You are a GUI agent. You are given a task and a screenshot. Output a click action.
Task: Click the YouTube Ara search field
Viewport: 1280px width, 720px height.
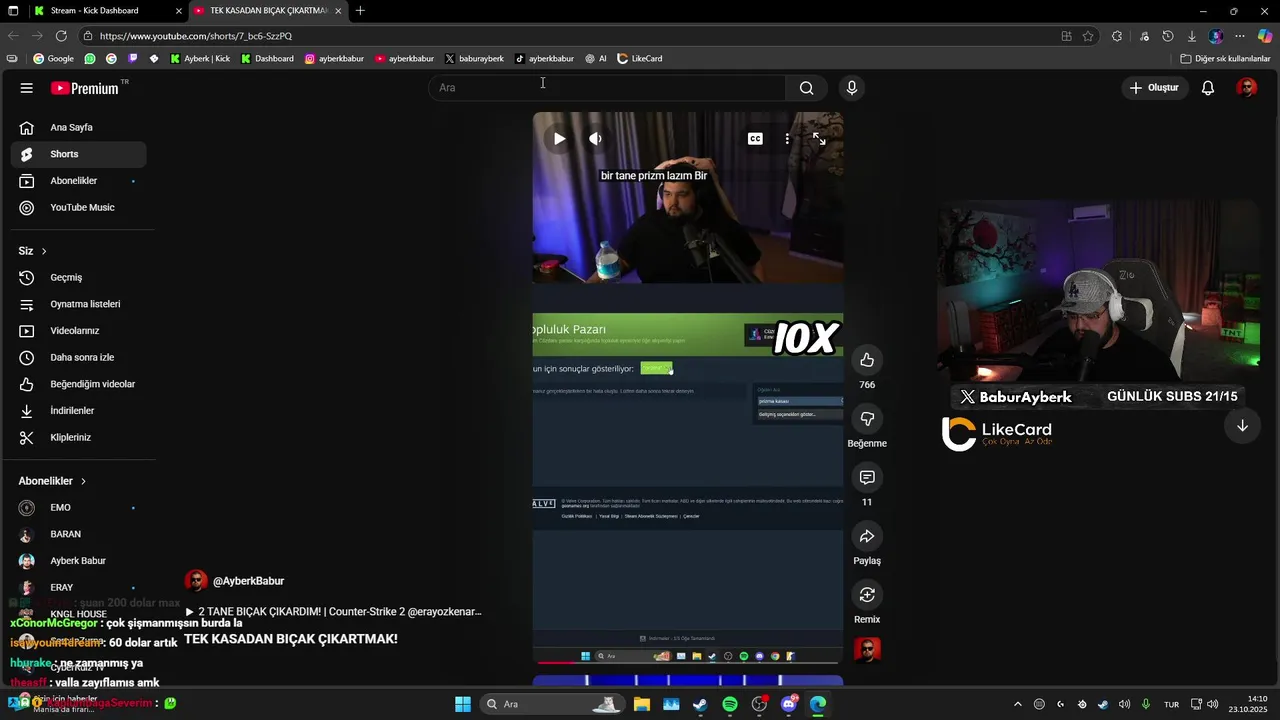[607, 88]
